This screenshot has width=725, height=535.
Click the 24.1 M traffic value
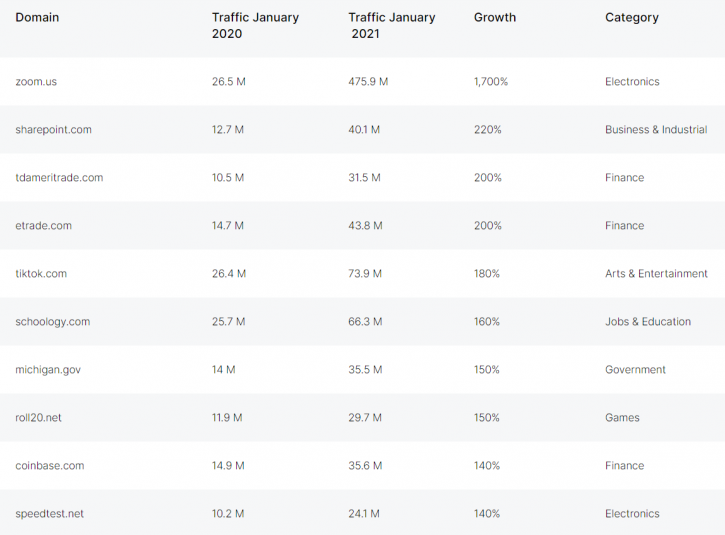[364, 514]
